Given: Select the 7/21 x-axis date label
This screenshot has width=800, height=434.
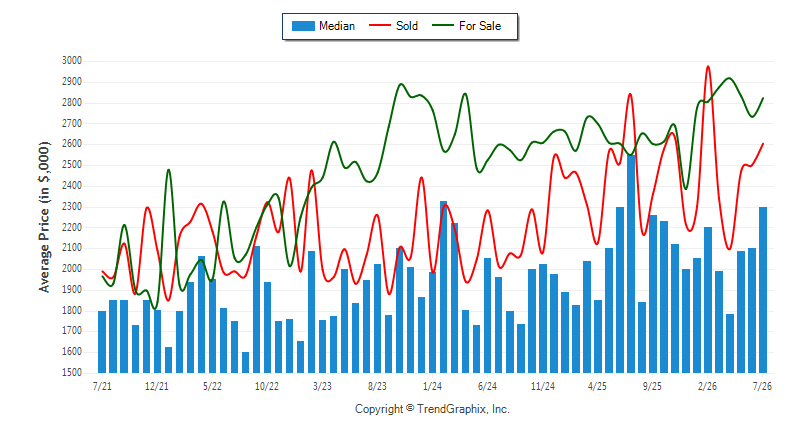Looking at the screenshot, I should pyautogui.click(x=102, y=386).
